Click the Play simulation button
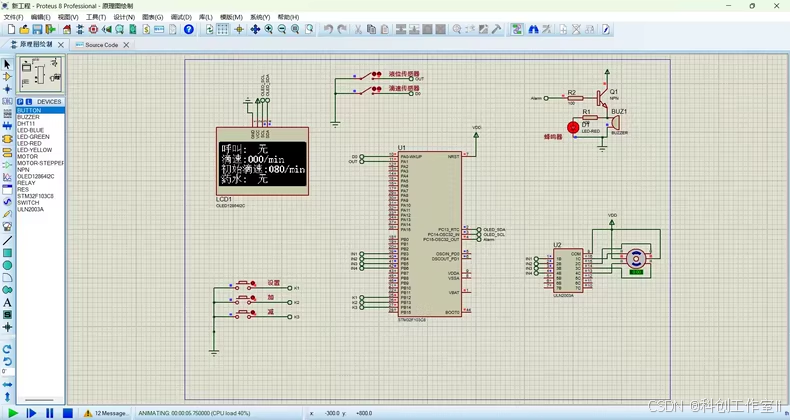 pyautogui.click(x=13, y=413)
